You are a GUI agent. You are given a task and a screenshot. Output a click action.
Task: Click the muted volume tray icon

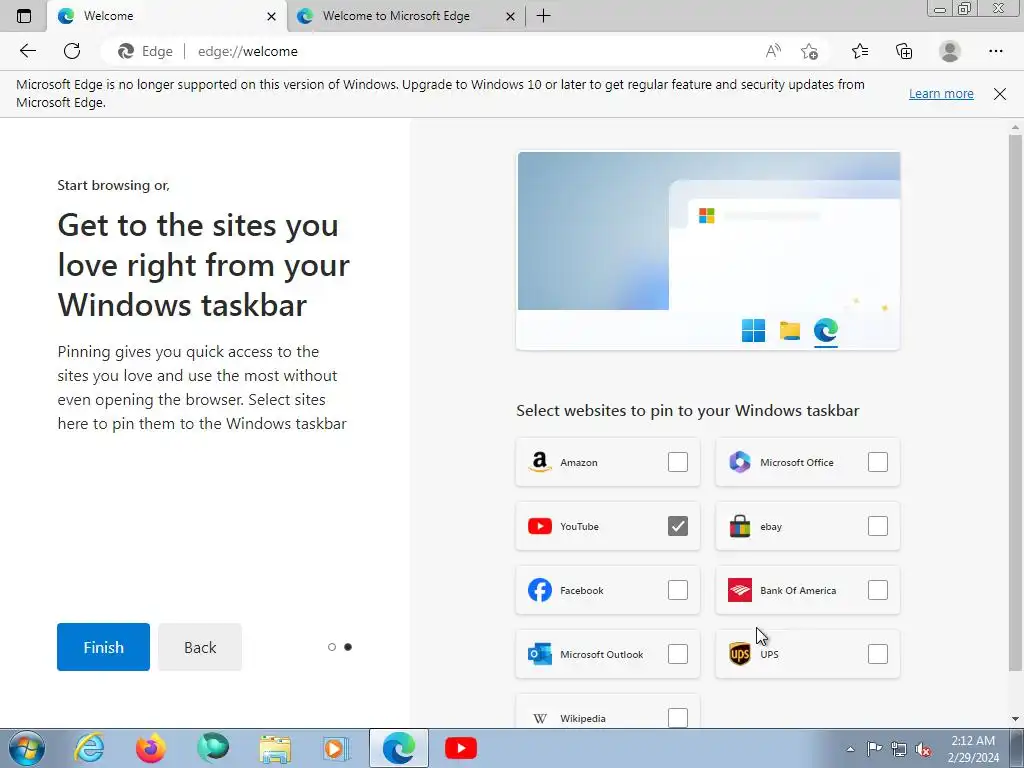923,749
